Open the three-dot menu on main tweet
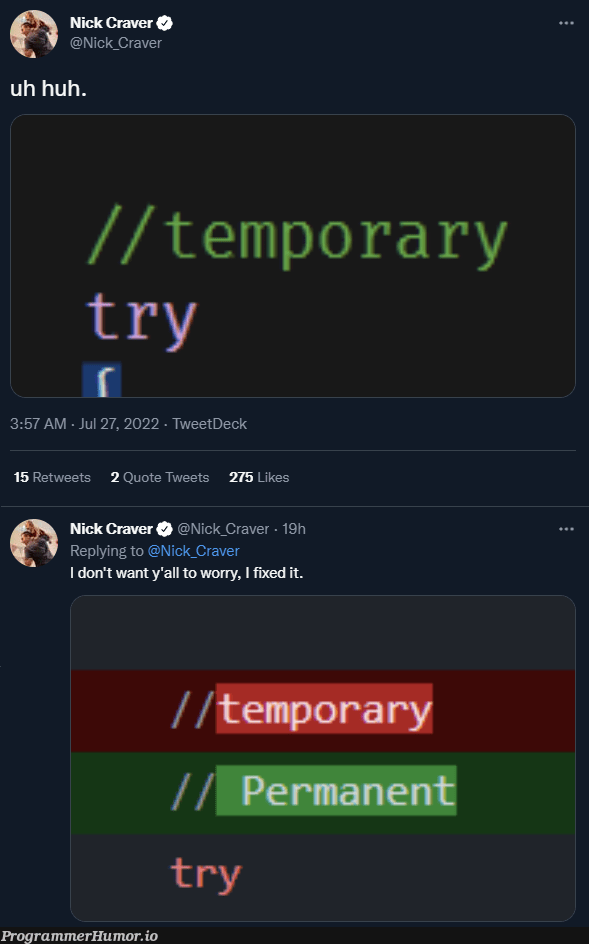 tap(566, 23)
